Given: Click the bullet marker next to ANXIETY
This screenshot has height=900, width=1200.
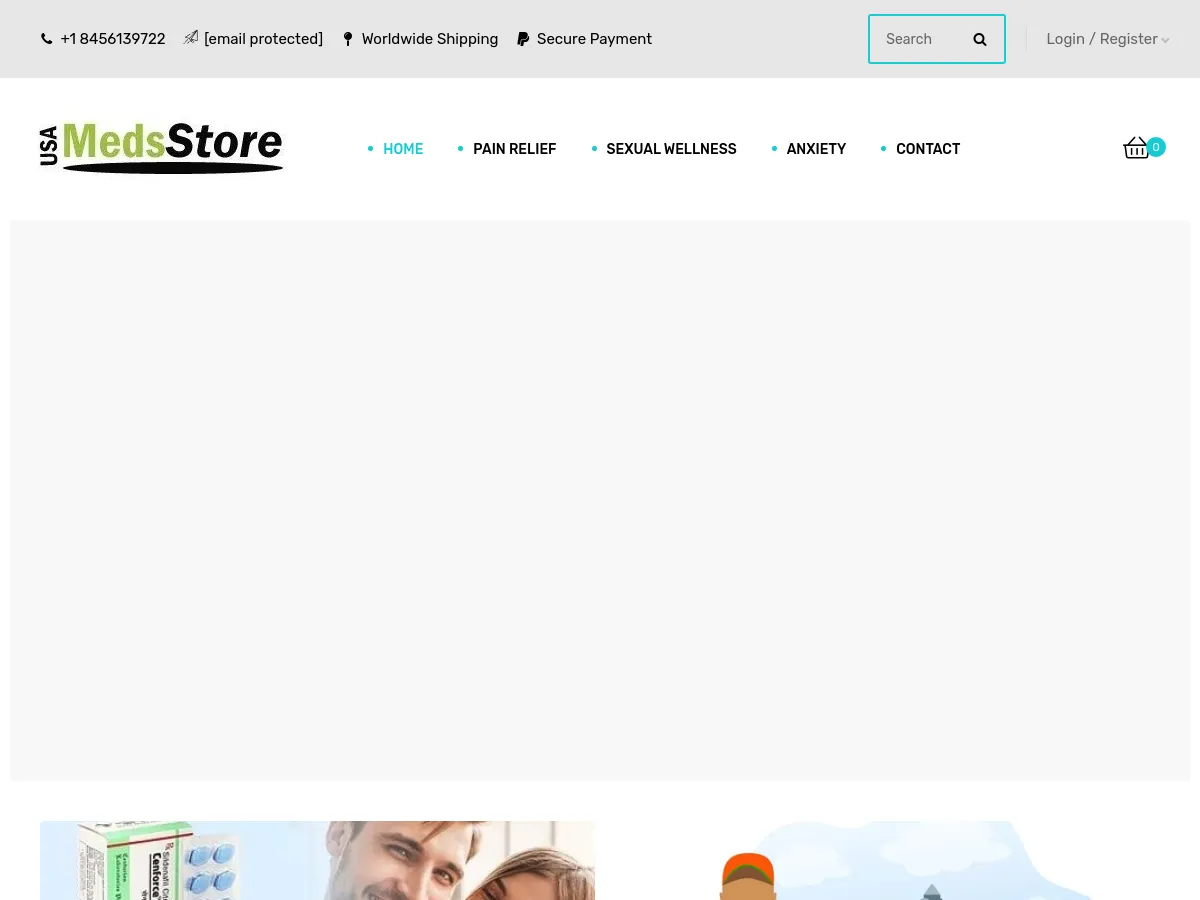Looking at the screenshot, I should point(774,148).
